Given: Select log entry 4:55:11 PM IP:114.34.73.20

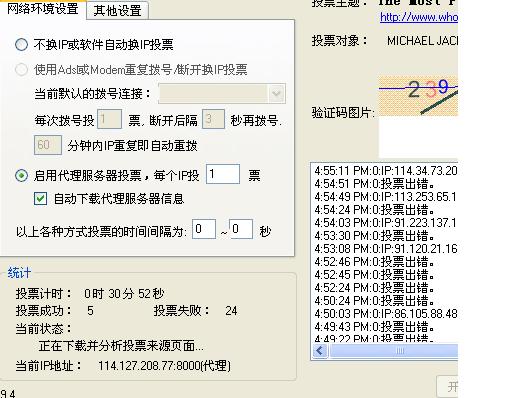Looking at the screenshot, I should pos(386,171).
